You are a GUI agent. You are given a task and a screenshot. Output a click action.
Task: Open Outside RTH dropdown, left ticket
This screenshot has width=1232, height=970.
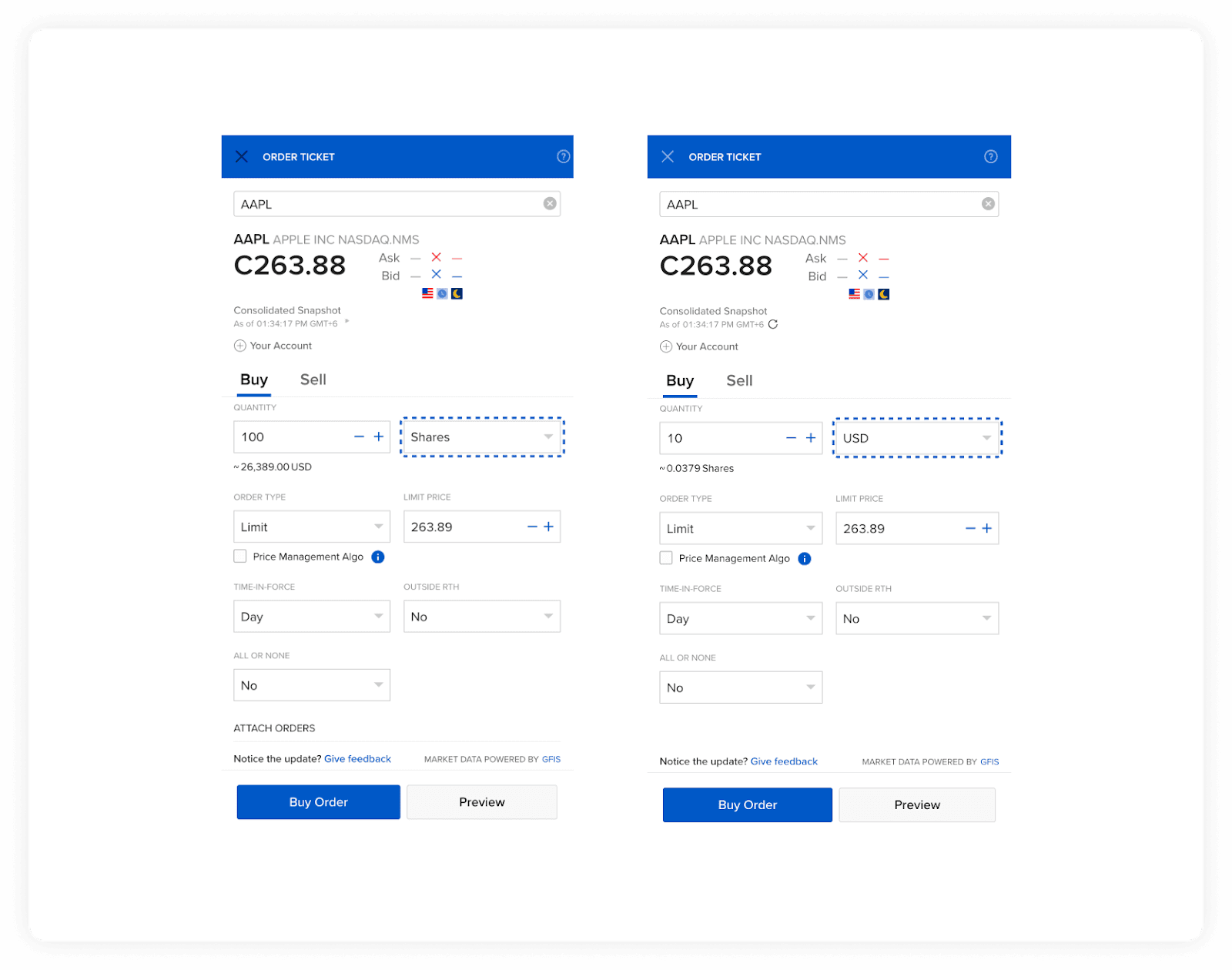[482, 617]
